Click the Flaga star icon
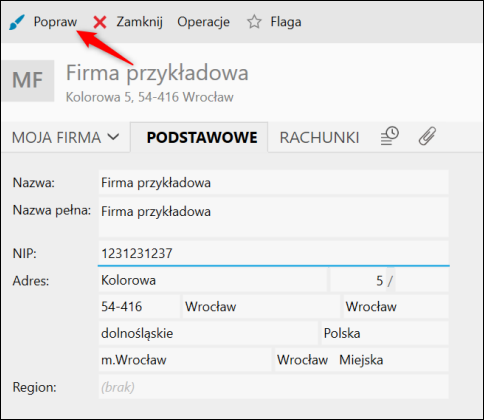The width and height of the screenshot is (484, 420). (254, 22)
